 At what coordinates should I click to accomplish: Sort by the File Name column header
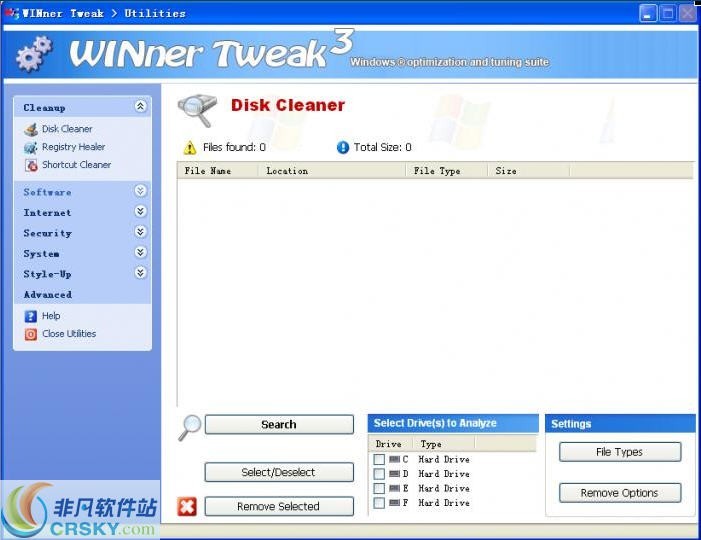[x=218, y=171]
